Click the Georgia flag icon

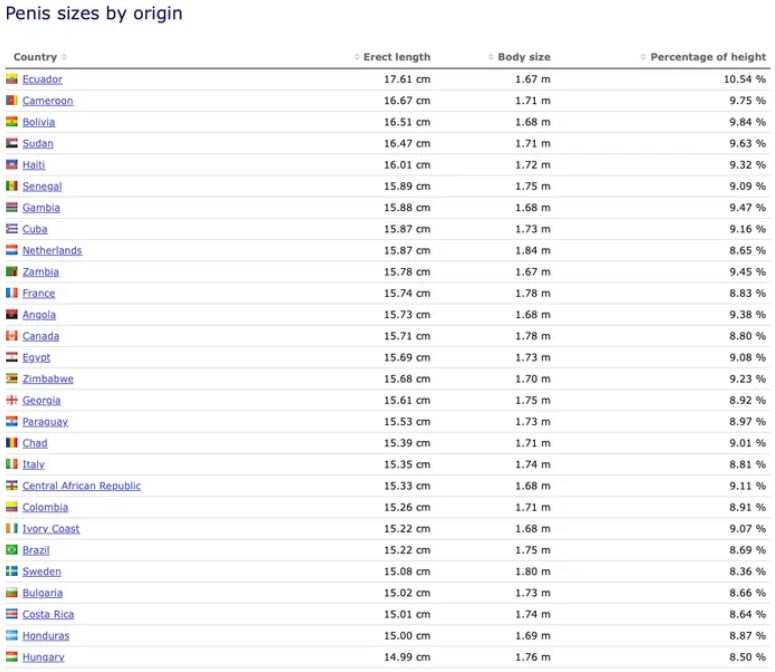click(12, 400)
